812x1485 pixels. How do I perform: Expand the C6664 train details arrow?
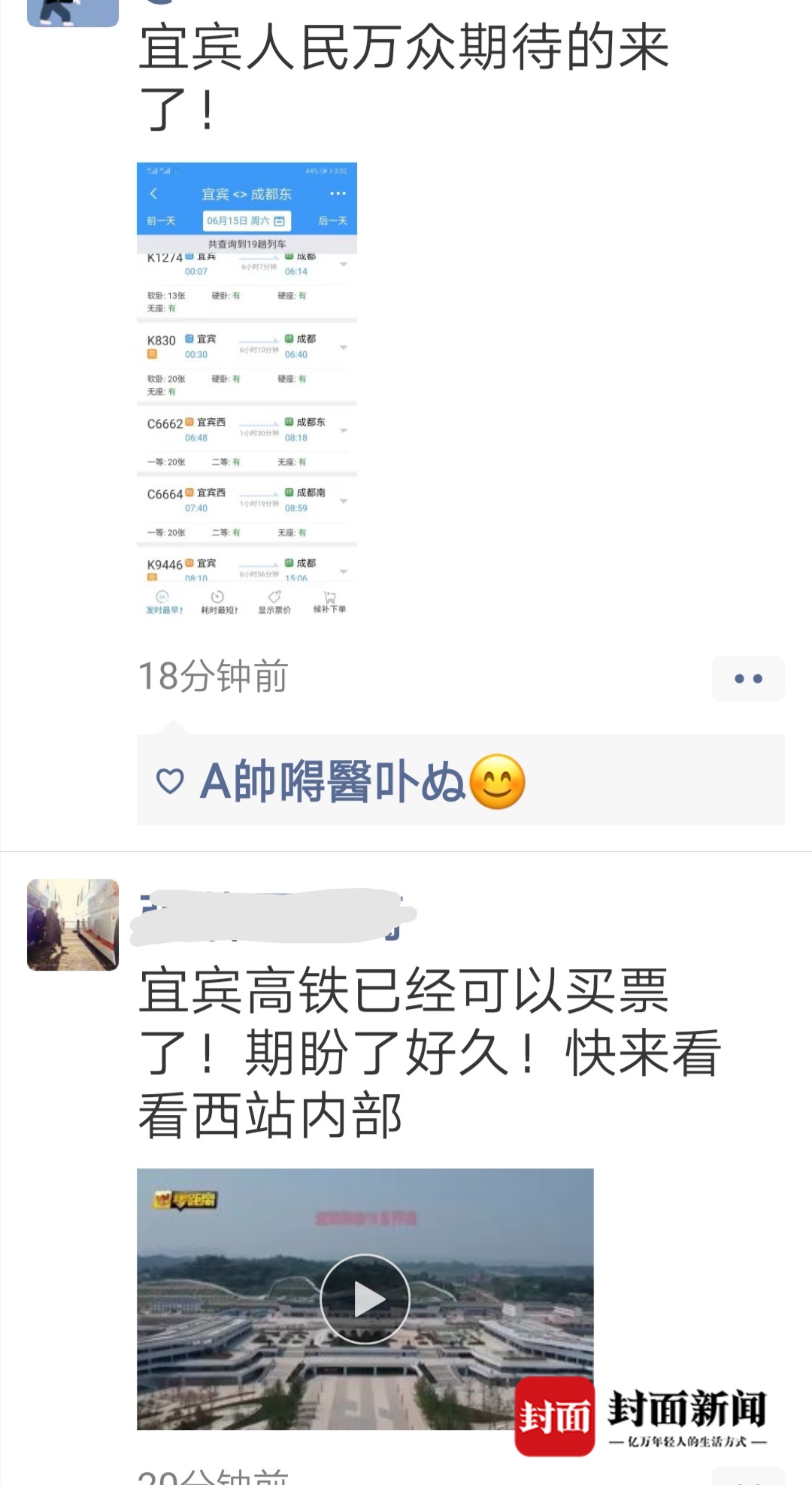pyautogui.click(x=344, y=502)
